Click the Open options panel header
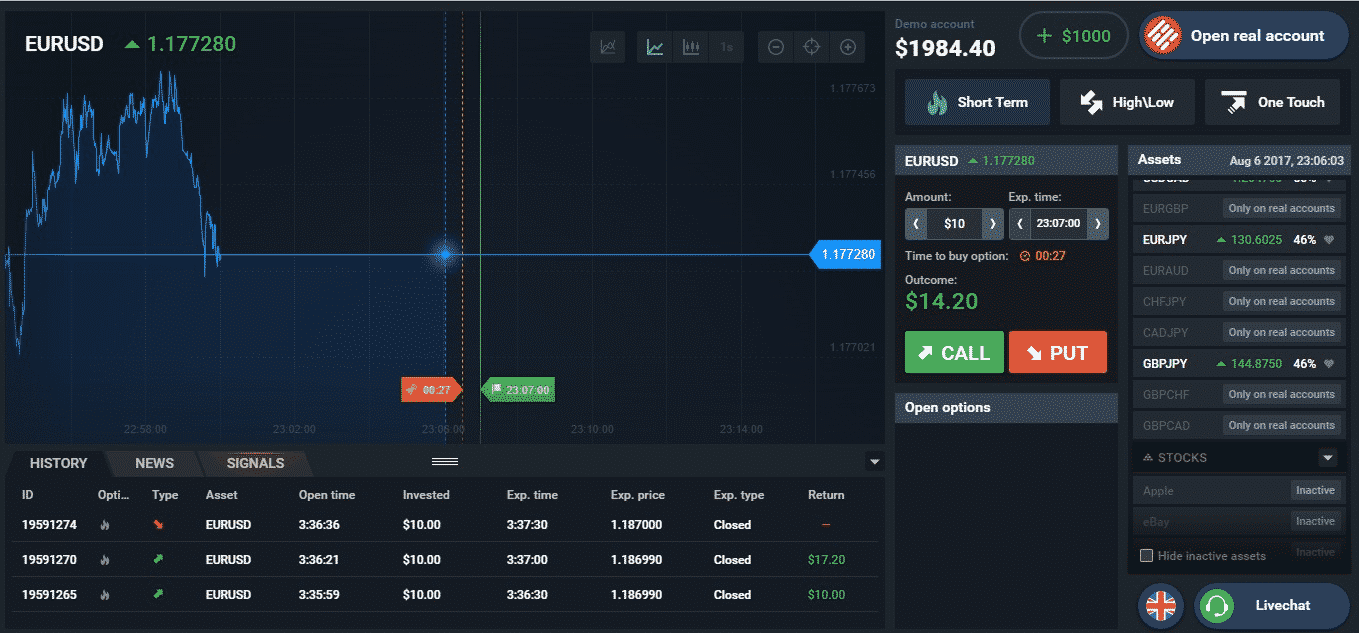 (1006, 407)
